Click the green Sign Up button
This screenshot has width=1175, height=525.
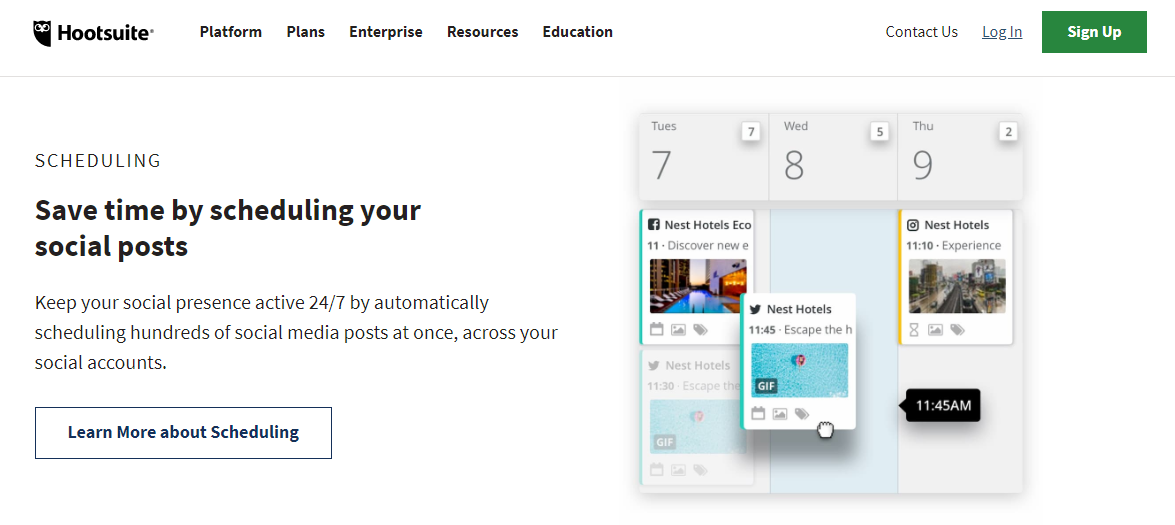tap(1094, 32)
